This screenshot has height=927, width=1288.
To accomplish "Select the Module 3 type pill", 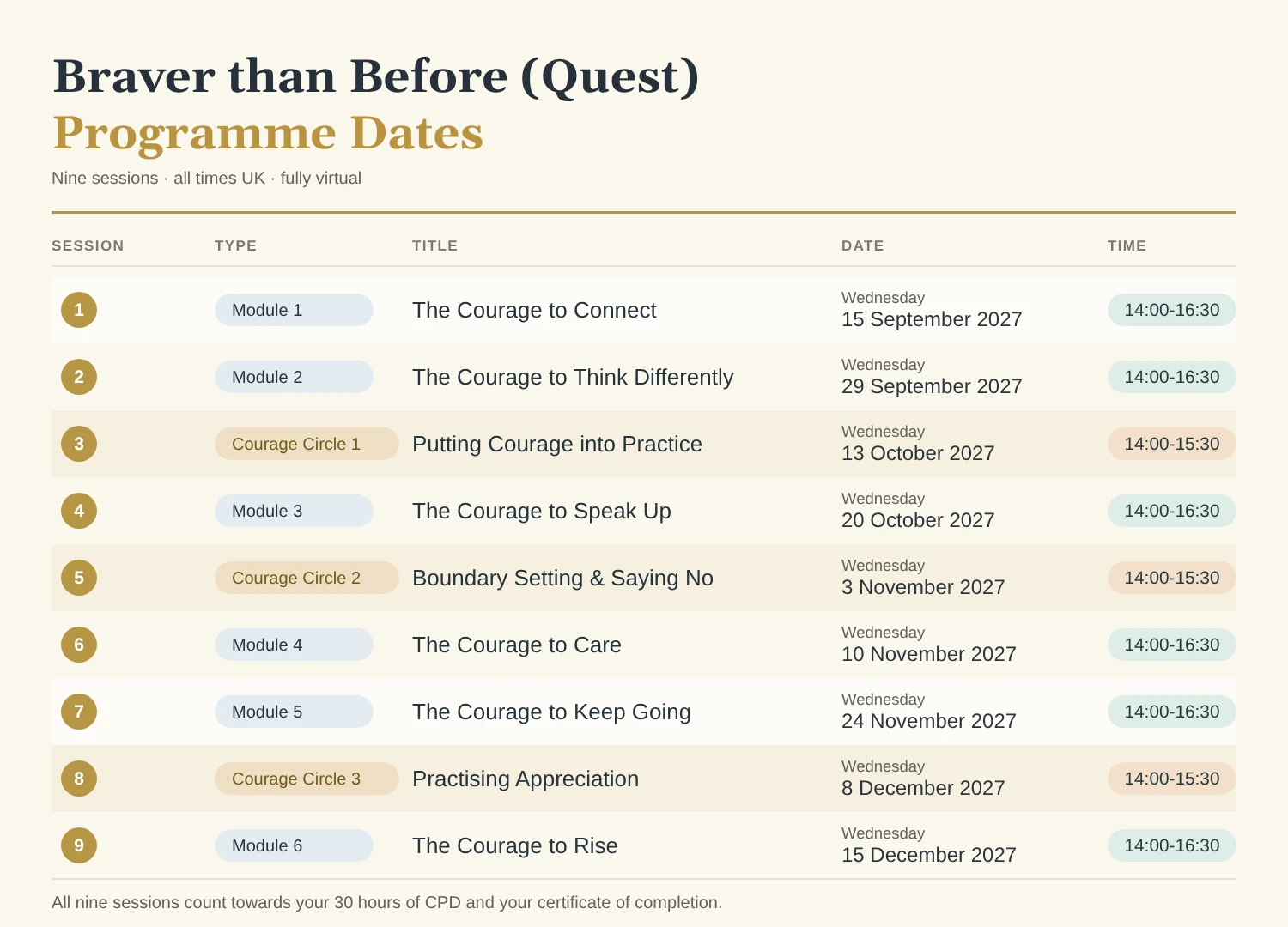I will click(294, 511).
